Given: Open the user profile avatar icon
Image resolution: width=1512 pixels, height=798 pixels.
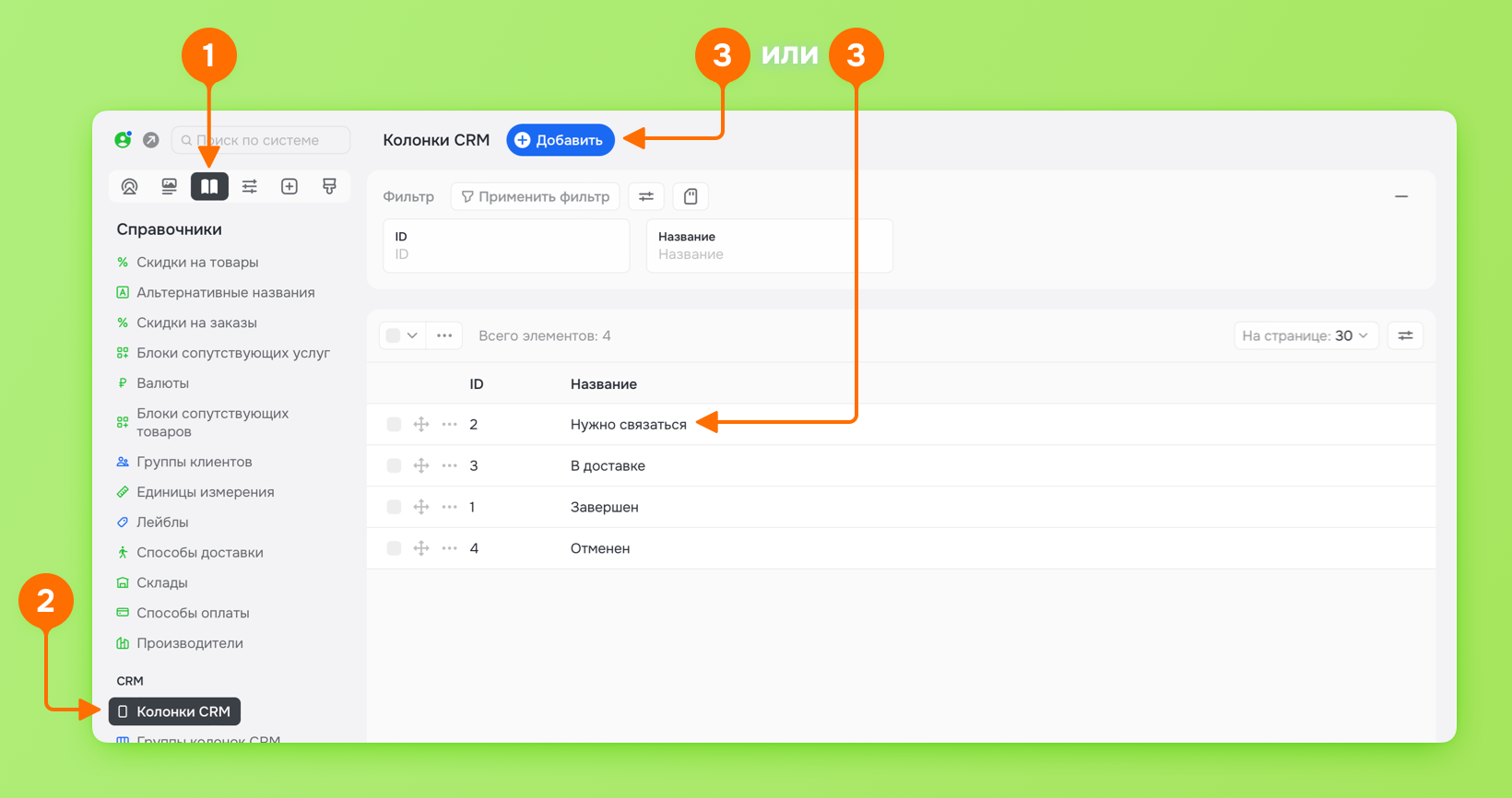Looking at the screenshot, I should pyautogui.click(x=123, y=140).
